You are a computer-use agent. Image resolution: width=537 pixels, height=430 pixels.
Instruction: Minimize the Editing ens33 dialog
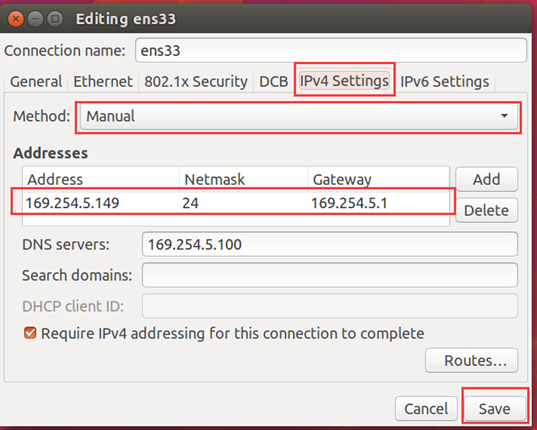tap(35, 19)
